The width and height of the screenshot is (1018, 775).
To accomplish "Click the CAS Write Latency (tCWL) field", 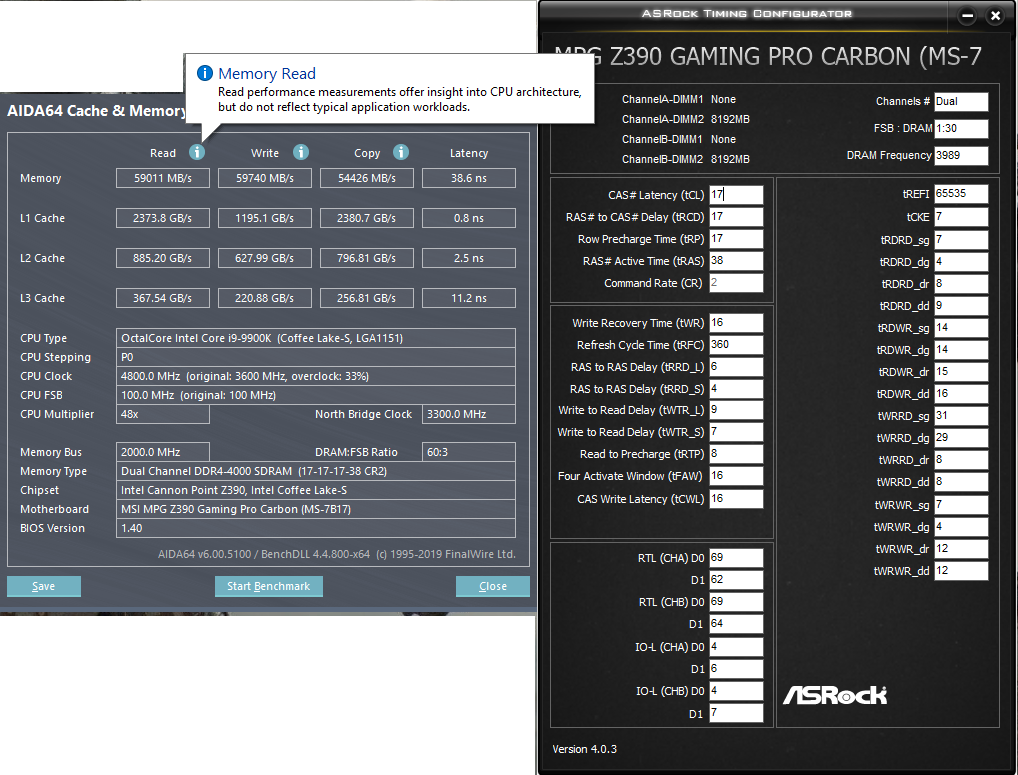I will point(736,498).
